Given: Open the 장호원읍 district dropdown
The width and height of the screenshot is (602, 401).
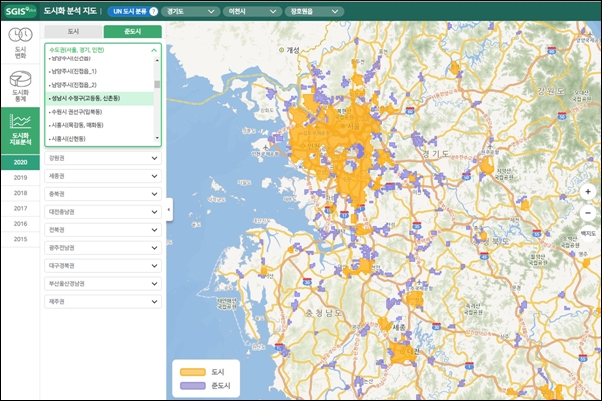Looking at the screenshot, I should coord(314,12).
